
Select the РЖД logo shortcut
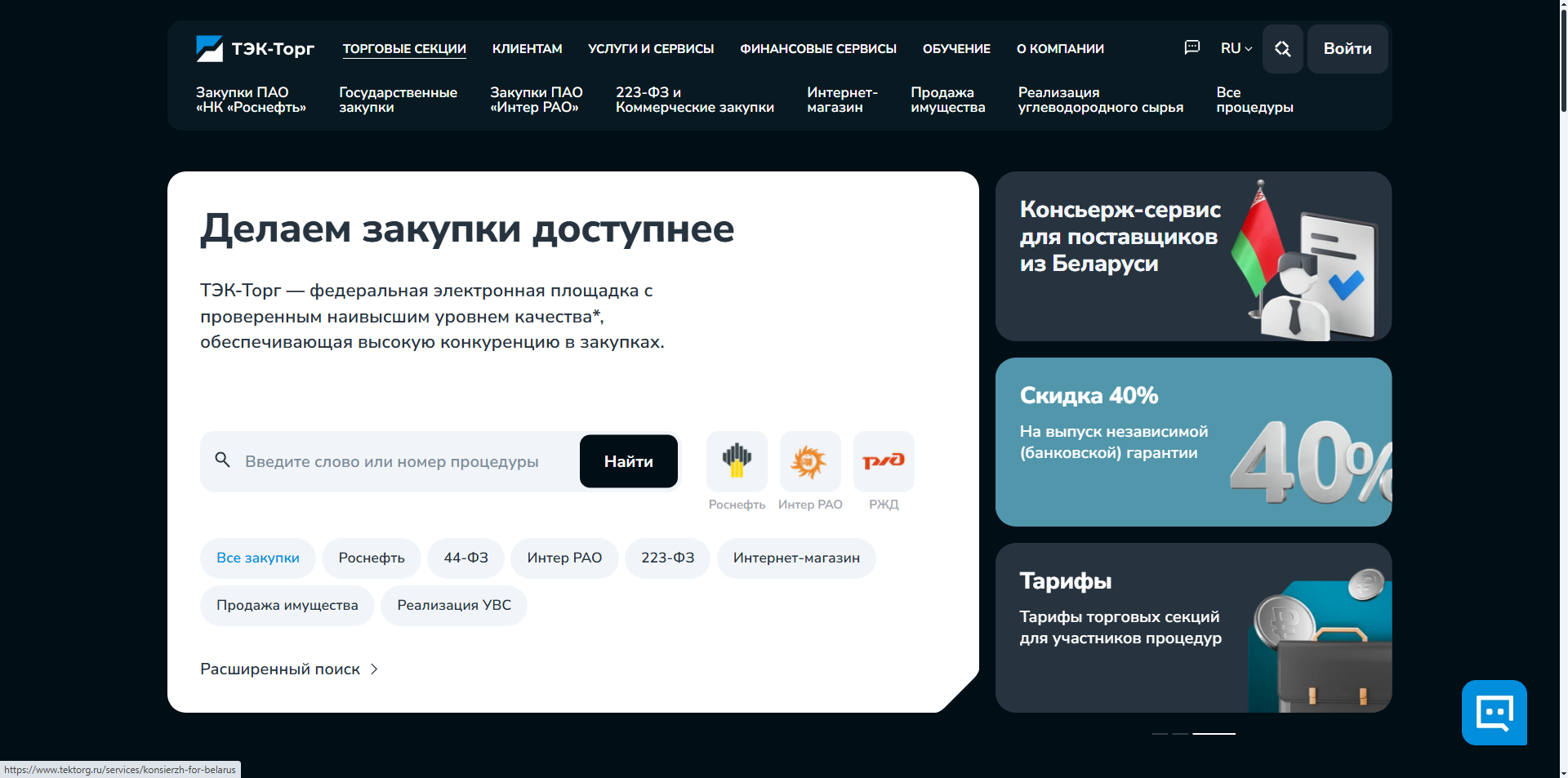[884, 461]
